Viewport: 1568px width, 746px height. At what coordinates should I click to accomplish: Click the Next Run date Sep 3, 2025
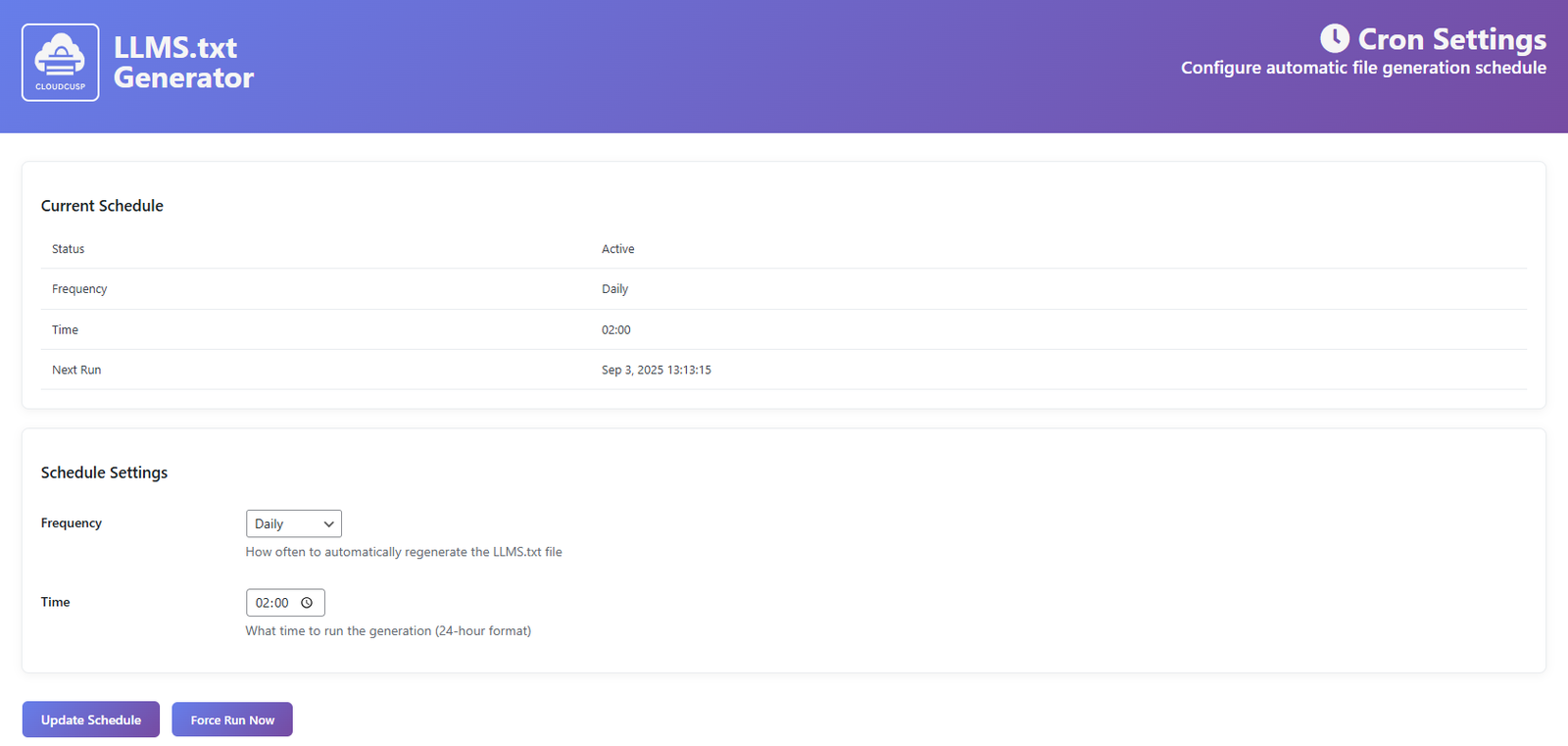656,371
